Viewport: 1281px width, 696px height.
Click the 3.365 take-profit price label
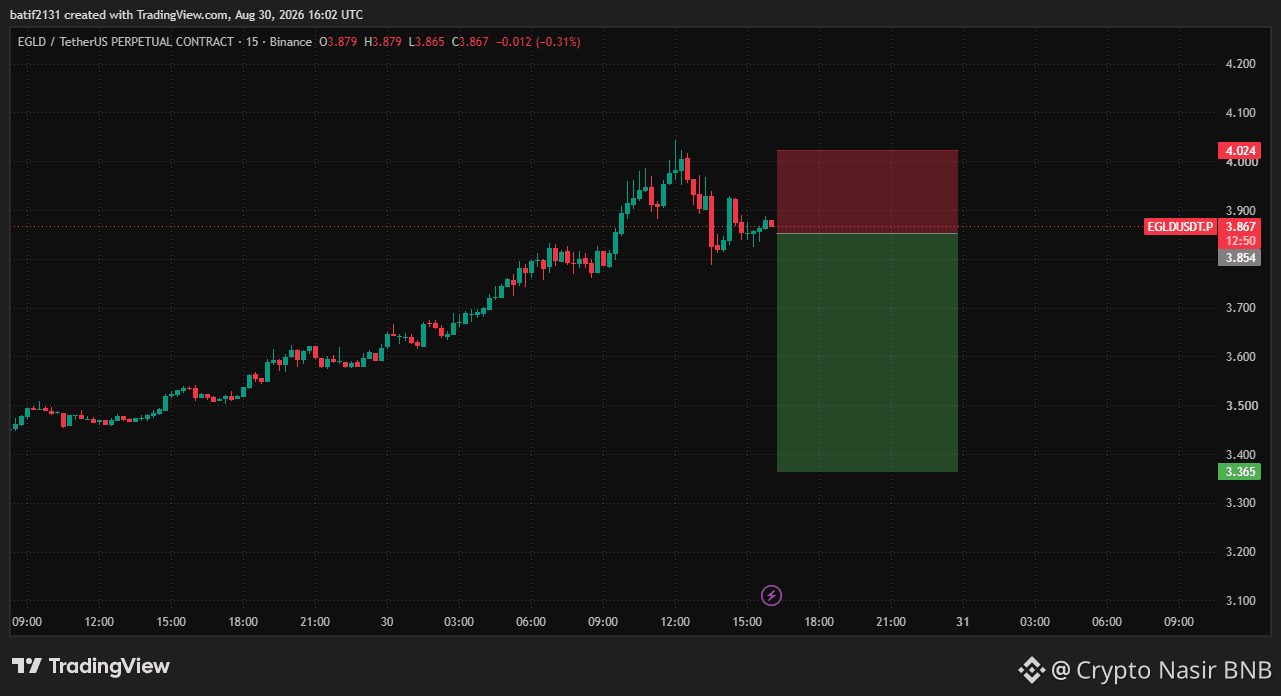pyautogui.click(x=1239, y=472)
